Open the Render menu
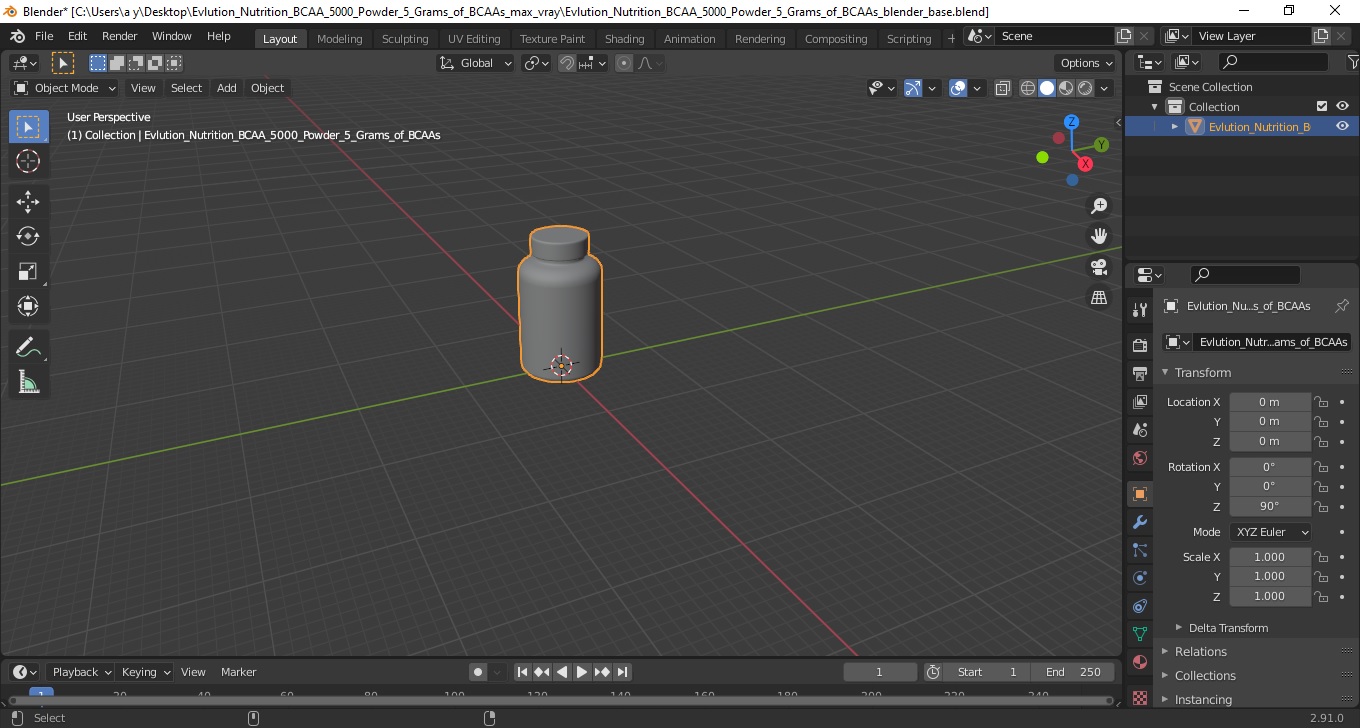Image resolution: width=1360 pixels, height=728 pixels. pyautogui.click(x=120, y=36)
